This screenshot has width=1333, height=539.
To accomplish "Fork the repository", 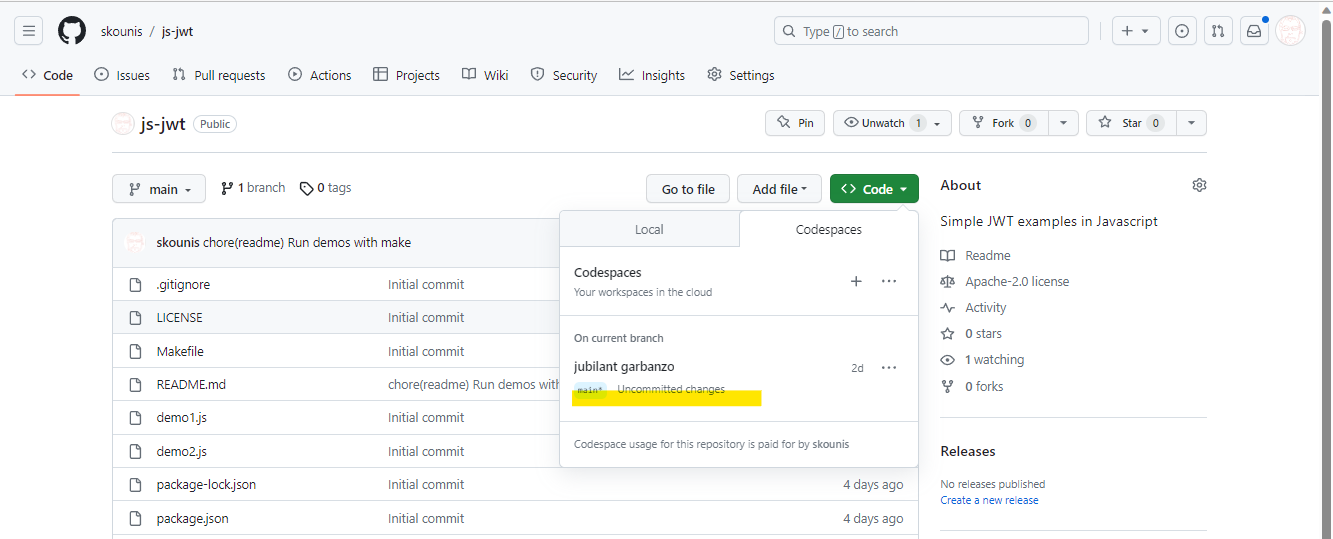I will click(1003, 123).
